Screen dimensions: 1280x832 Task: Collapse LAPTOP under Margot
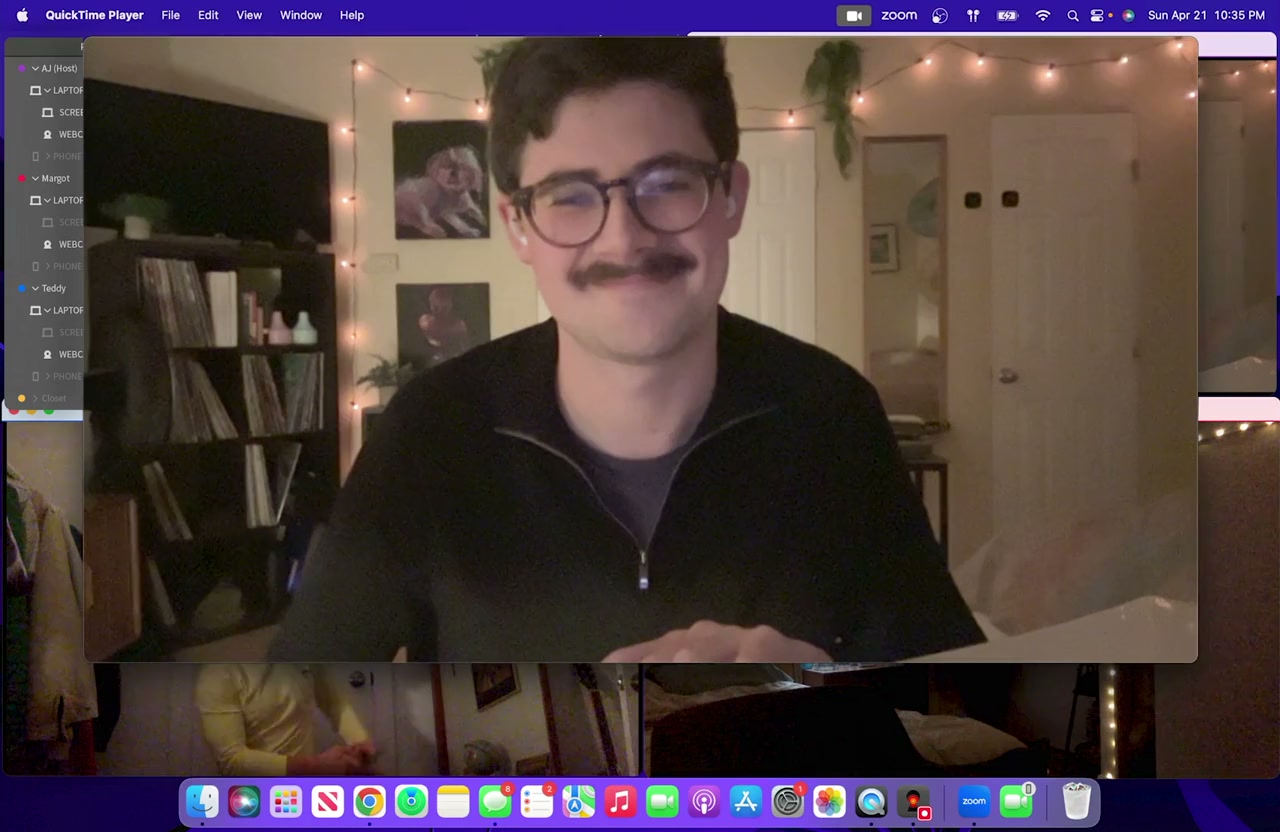tap(47, 200)
